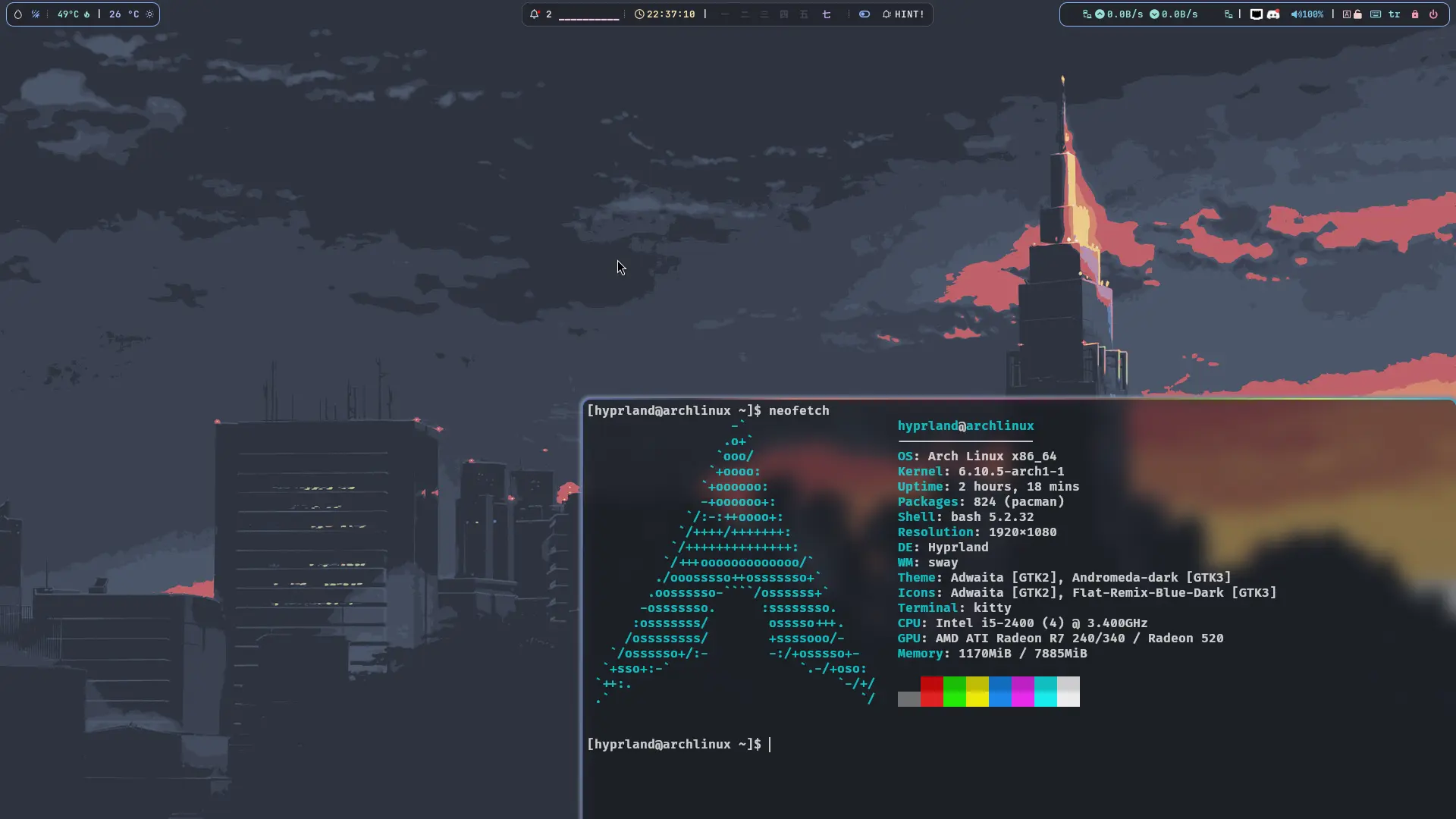This screenshot has height=819, width=1456.
Task: Click the blue rain icon beside the drop
Action: click(36, 14)
